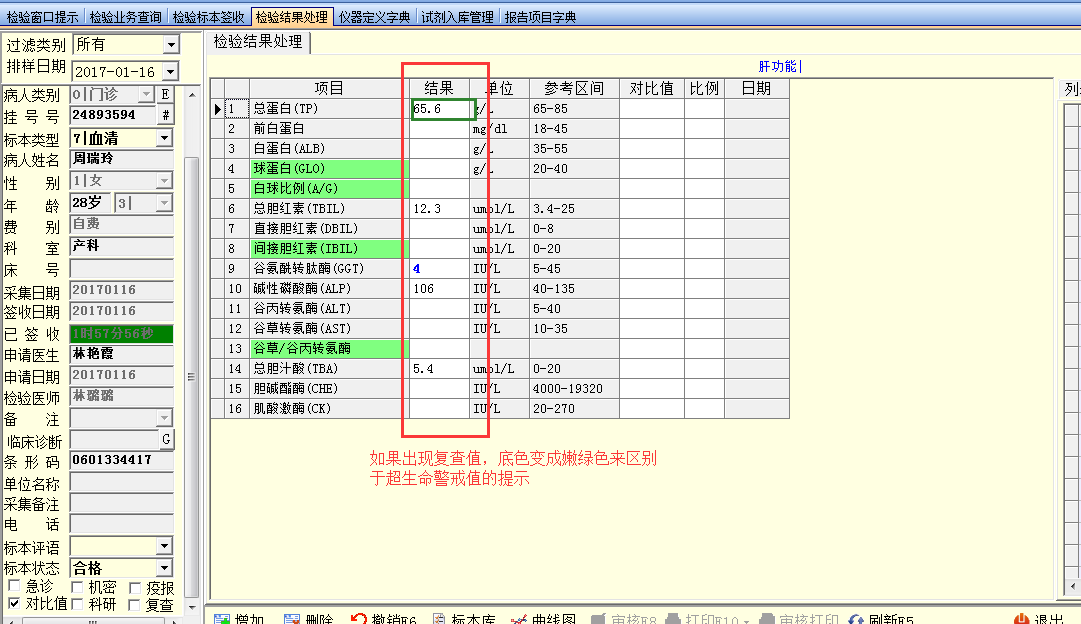Click the G button beside 临床诊断
This screenshot has width=1081, height=624.
[166, 439]
